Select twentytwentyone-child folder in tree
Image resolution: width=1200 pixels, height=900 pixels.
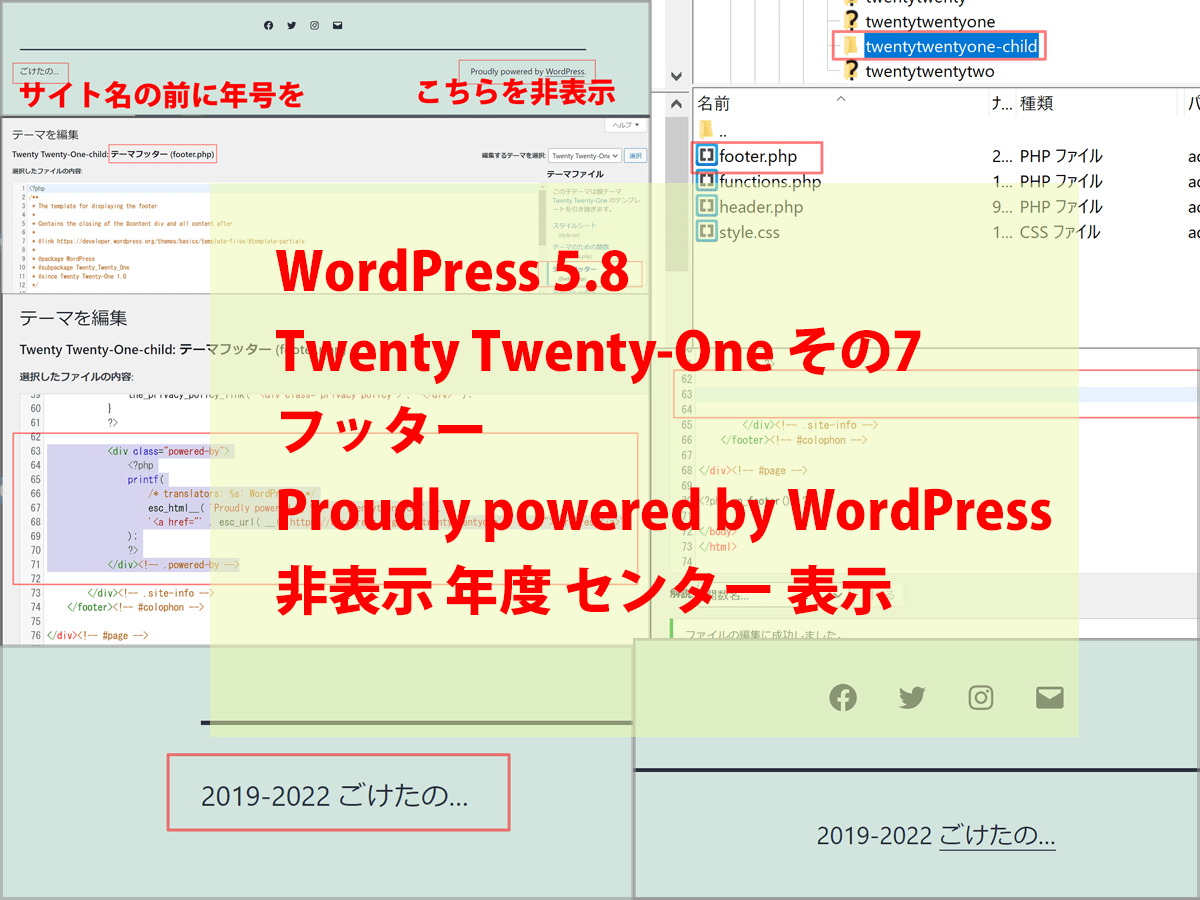coord(950,46)
